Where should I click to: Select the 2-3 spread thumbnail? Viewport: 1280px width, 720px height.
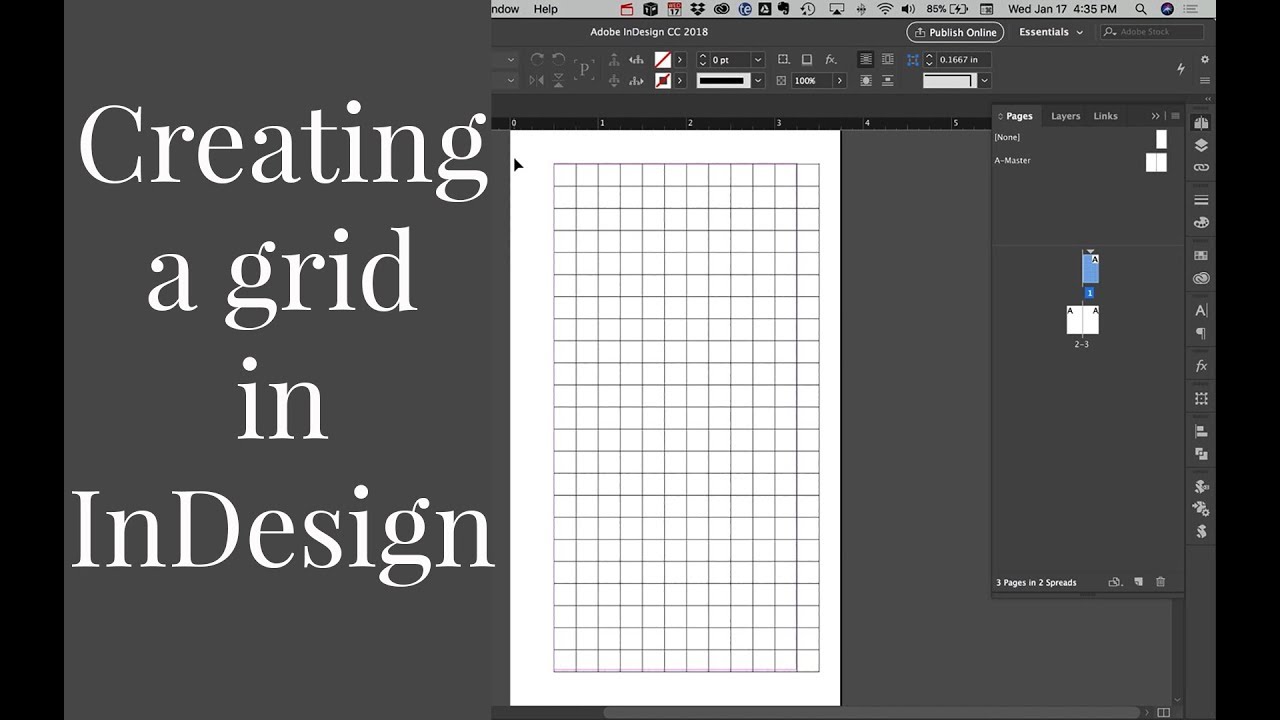1082,320
